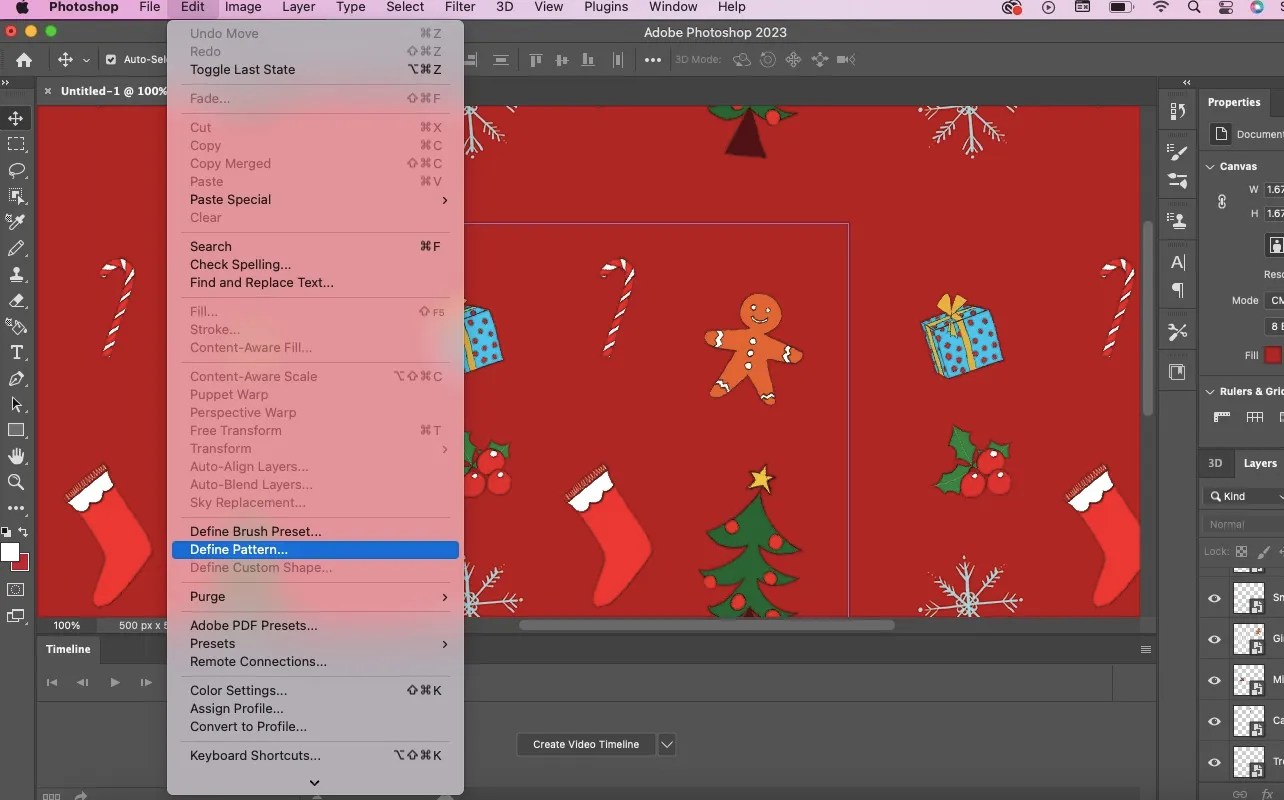Select the Hand tool

coord(16,456)
